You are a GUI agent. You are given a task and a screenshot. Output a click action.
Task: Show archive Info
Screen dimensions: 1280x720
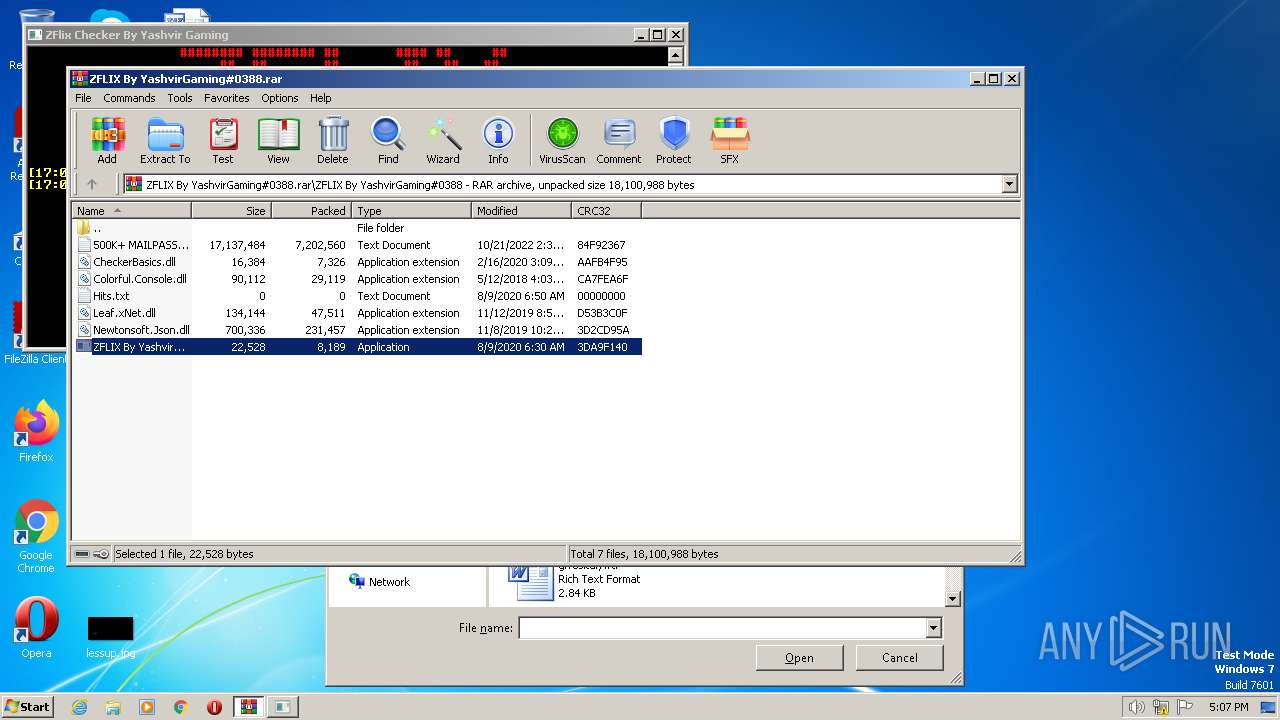click(498, 140)
